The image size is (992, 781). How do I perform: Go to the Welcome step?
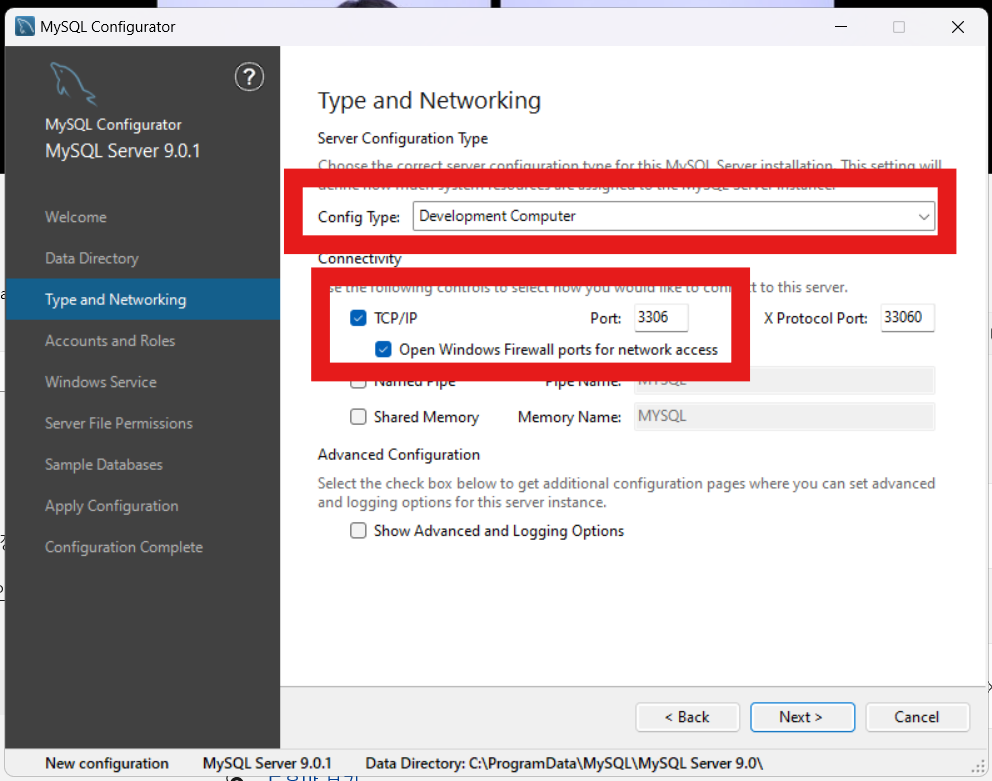click(x=76, y=217)
